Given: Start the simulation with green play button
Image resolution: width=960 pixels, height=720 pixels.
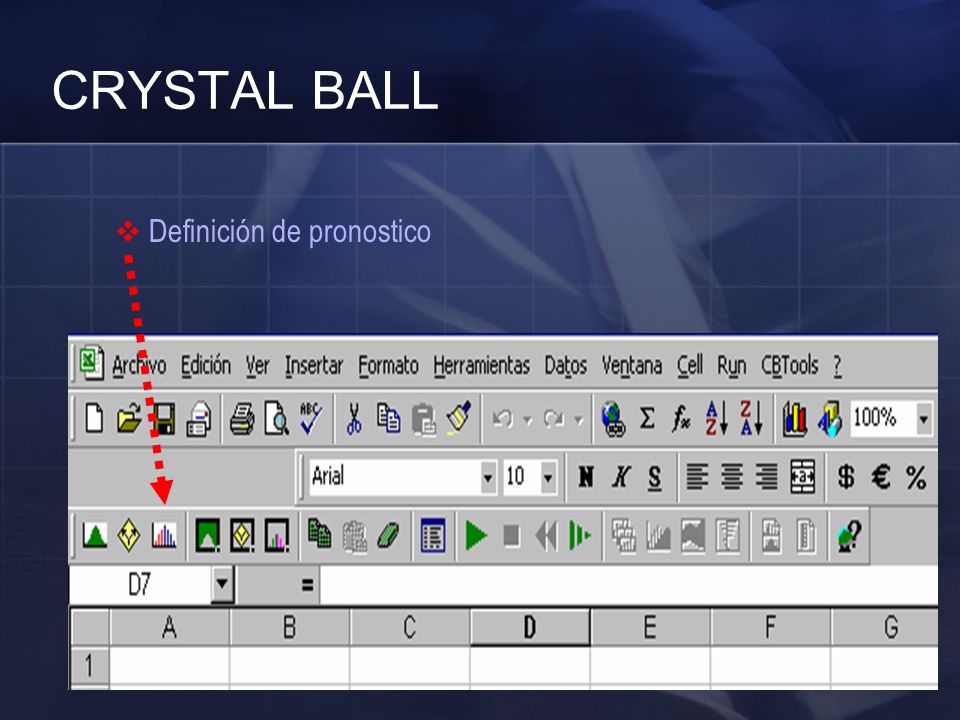Looking at the screenshot, I should point(476,536).
